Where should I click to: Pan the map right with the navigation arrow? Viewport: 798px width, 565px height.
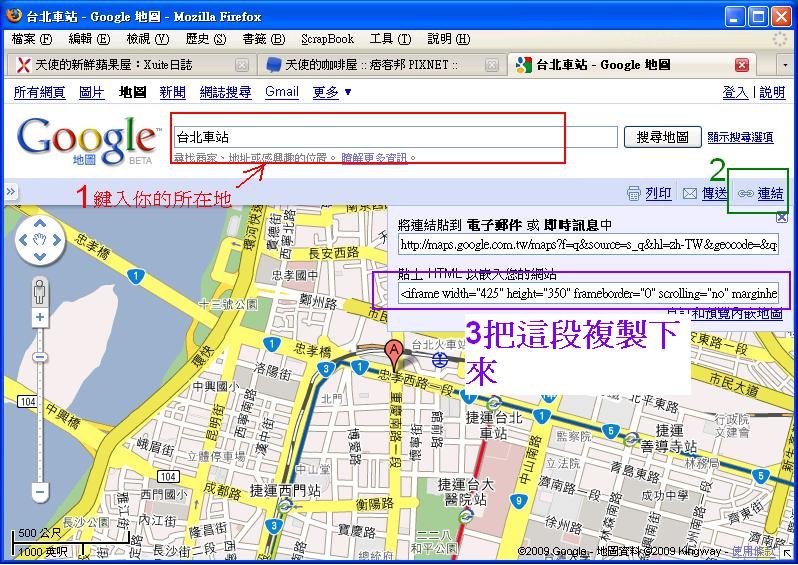56,240
